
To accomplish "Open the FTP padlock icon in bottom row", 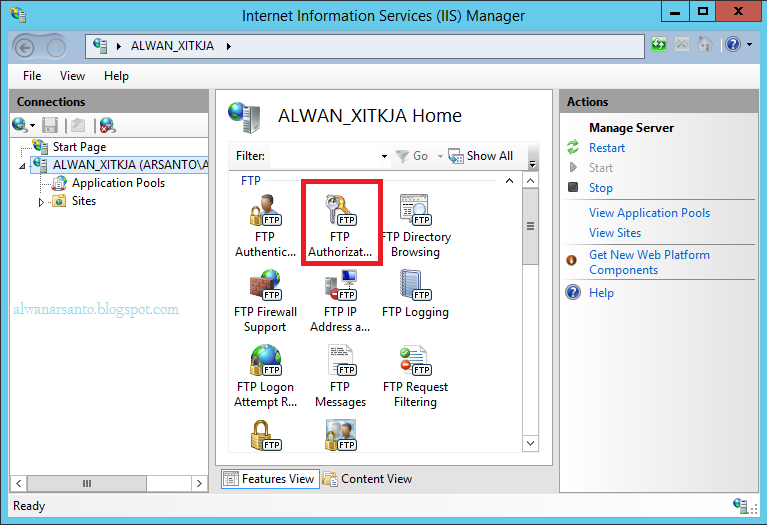I will (266, 435).
